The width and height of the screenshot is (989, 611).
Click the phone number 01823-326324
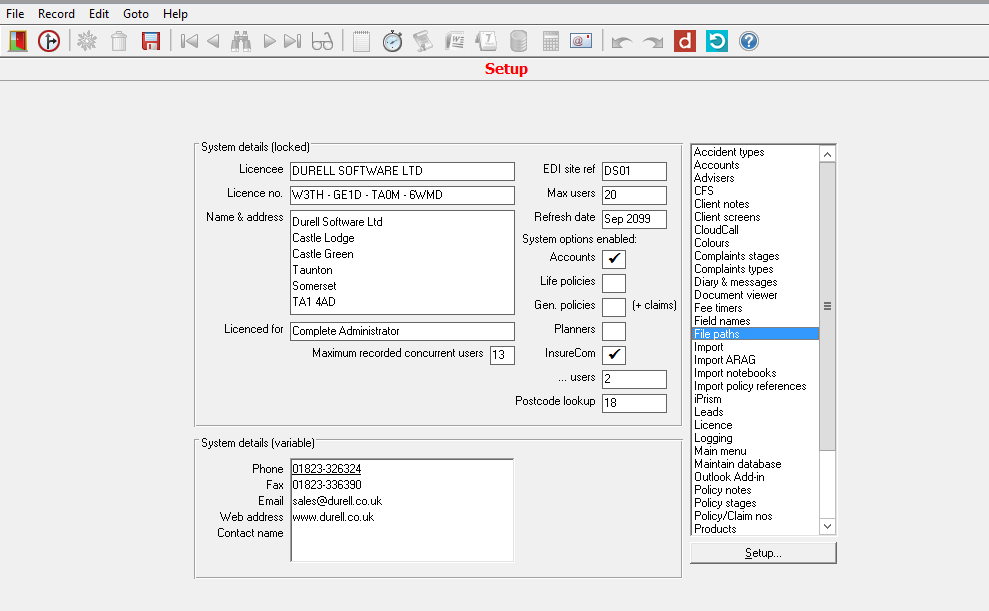pyautogui.click(x=327, y=469)
